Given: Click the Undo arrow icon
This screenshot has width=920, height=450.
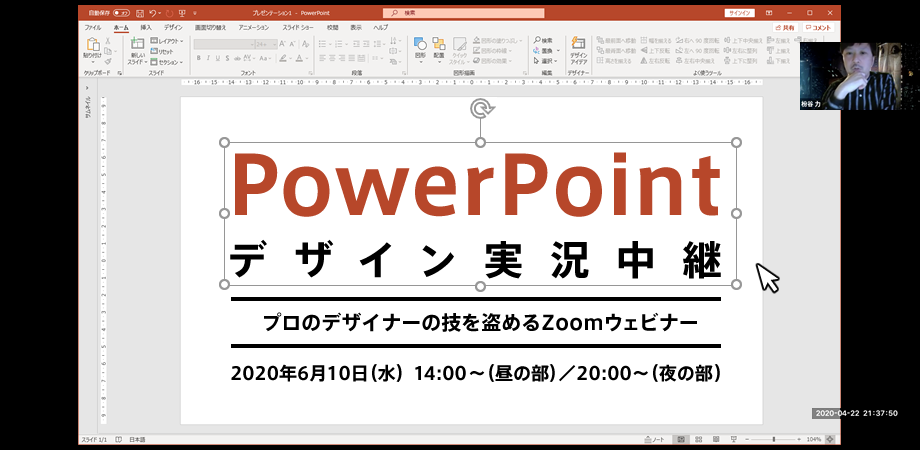Looking at the screenshot, I should (153, 12).
